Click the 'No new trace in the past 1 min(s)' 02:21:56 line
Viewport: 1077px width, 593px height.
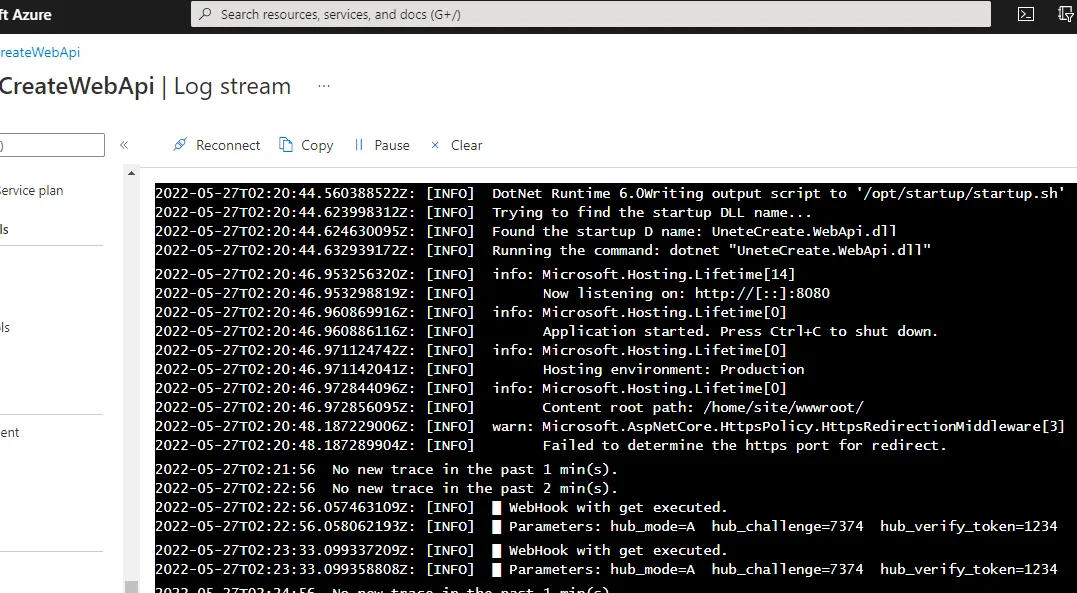click(x=386, y=469)
